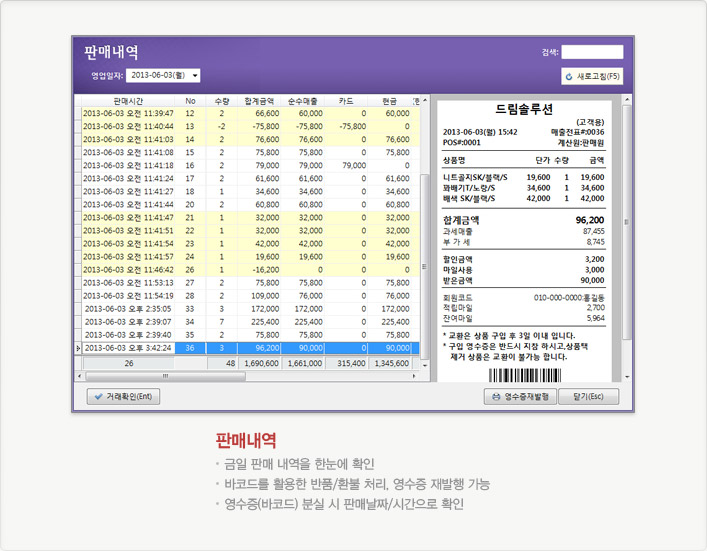Select refund row at 오전 11:40:44
This screenshot has width=707, height=551.
pyautogui.click(x=247, y=126)
